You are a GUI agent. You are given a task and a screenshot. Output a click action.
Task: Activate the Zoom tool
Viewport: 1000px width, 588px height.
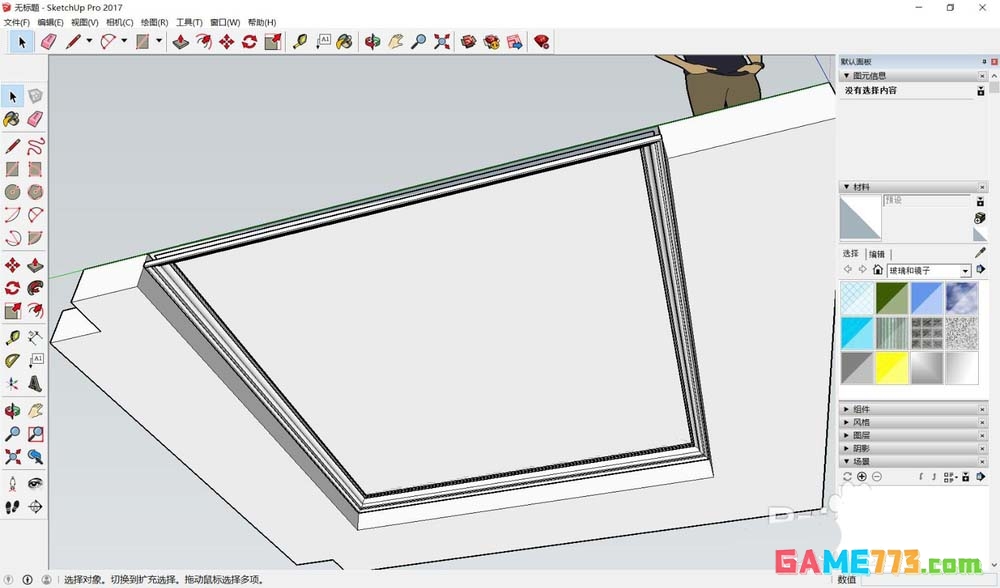pyautogui.click(x=417, y=42)
